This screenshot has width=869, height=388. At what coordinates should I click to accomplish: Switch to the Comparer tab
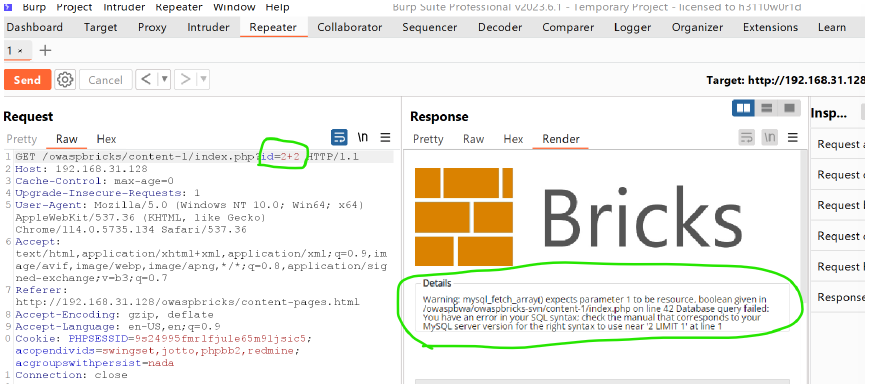click(568, 27)
